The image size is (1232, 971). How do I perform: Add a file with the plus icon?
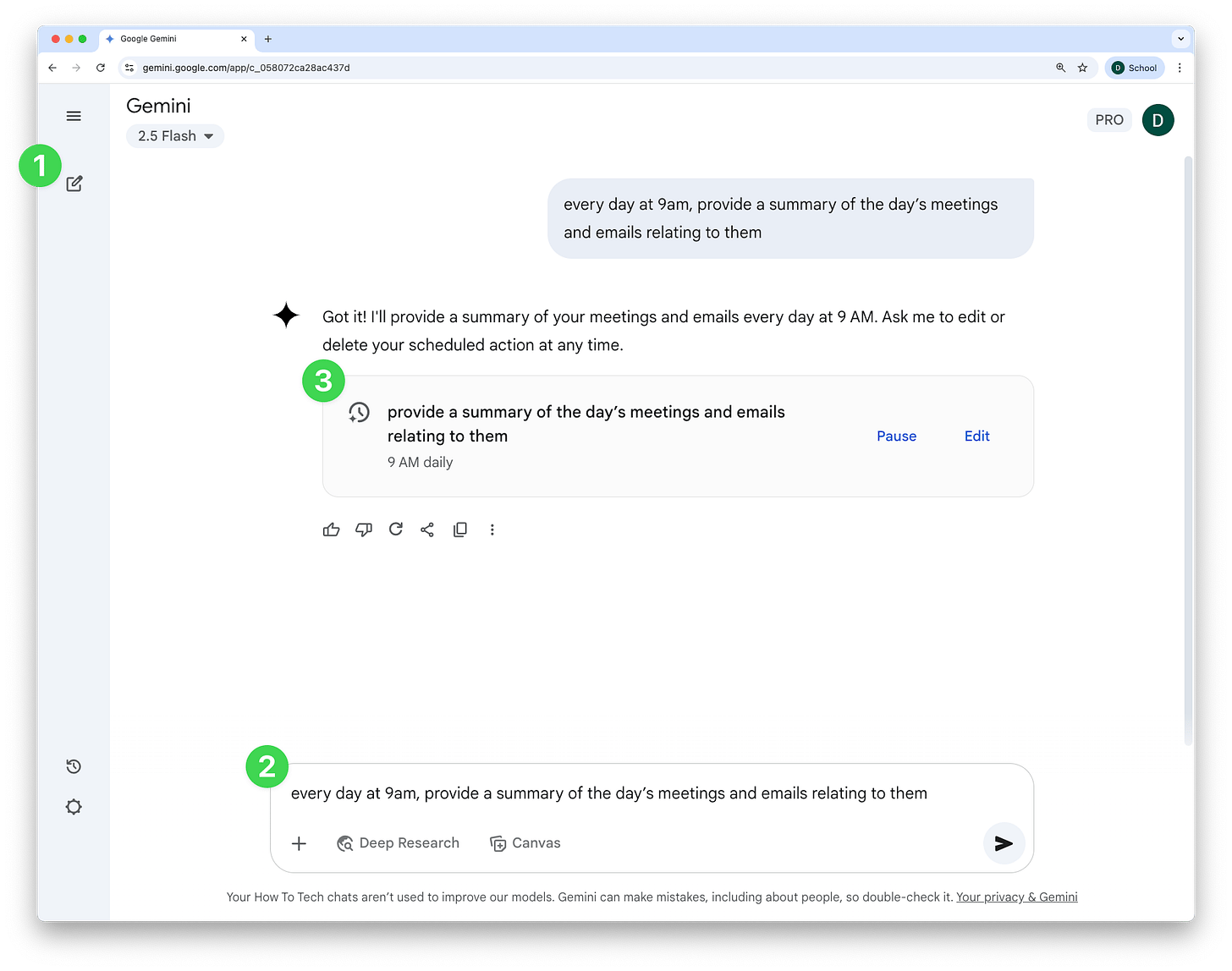click(x=299, y=843)
